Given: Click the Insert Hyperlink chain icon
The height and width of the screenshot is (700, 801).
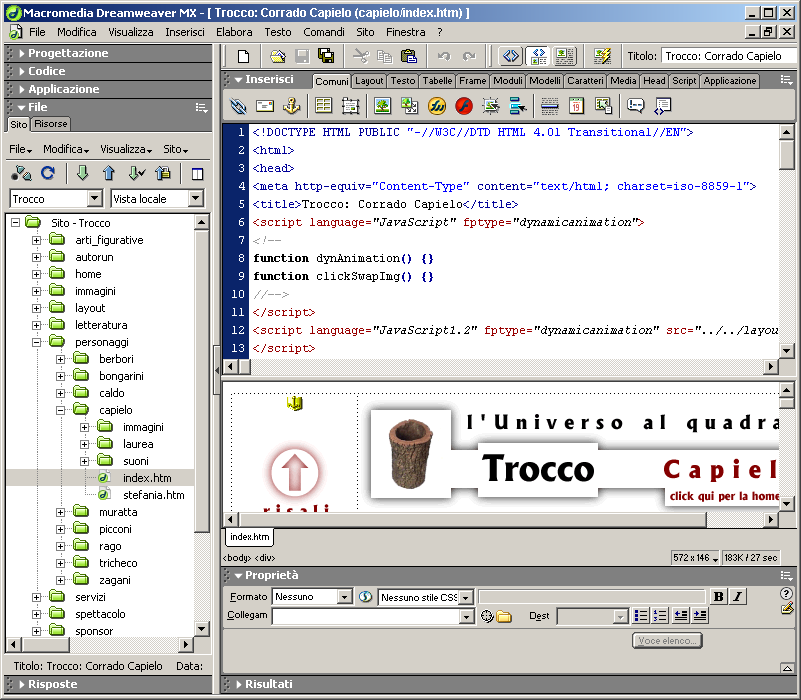Looking at the screenshot, I should coord(238,105).
